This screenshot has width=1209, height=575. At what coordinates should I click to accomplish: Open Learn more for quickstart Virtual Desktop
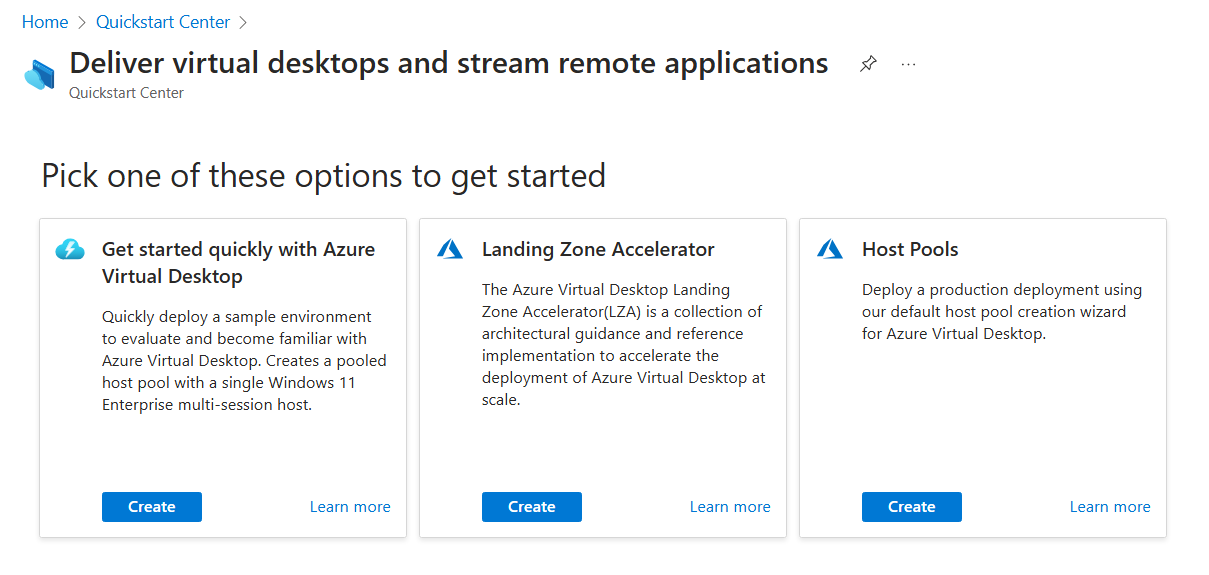(x=350, y=507)
